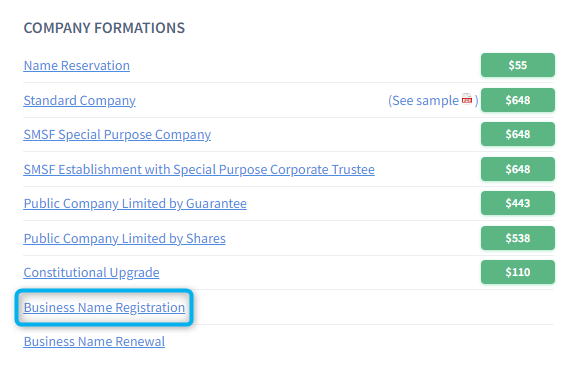Open Public Company Limited by Guarantee link

tap(135, 204)
